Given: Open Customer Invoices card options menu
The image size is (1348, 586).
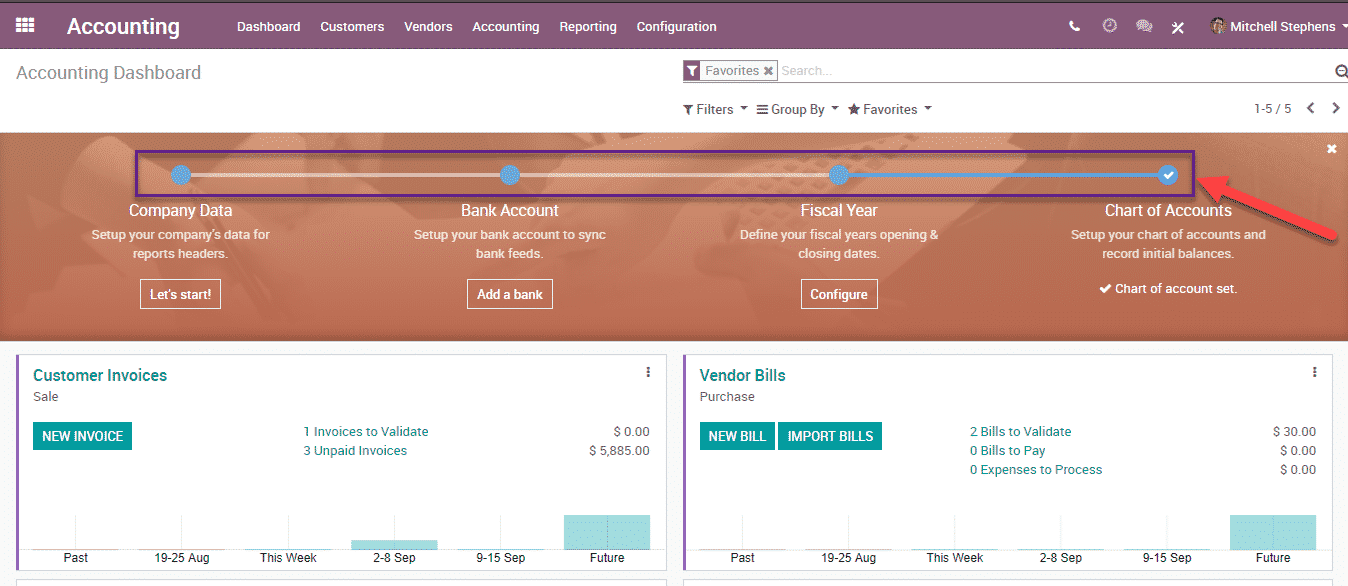Looking at the screenshot, I should [648, 372].
